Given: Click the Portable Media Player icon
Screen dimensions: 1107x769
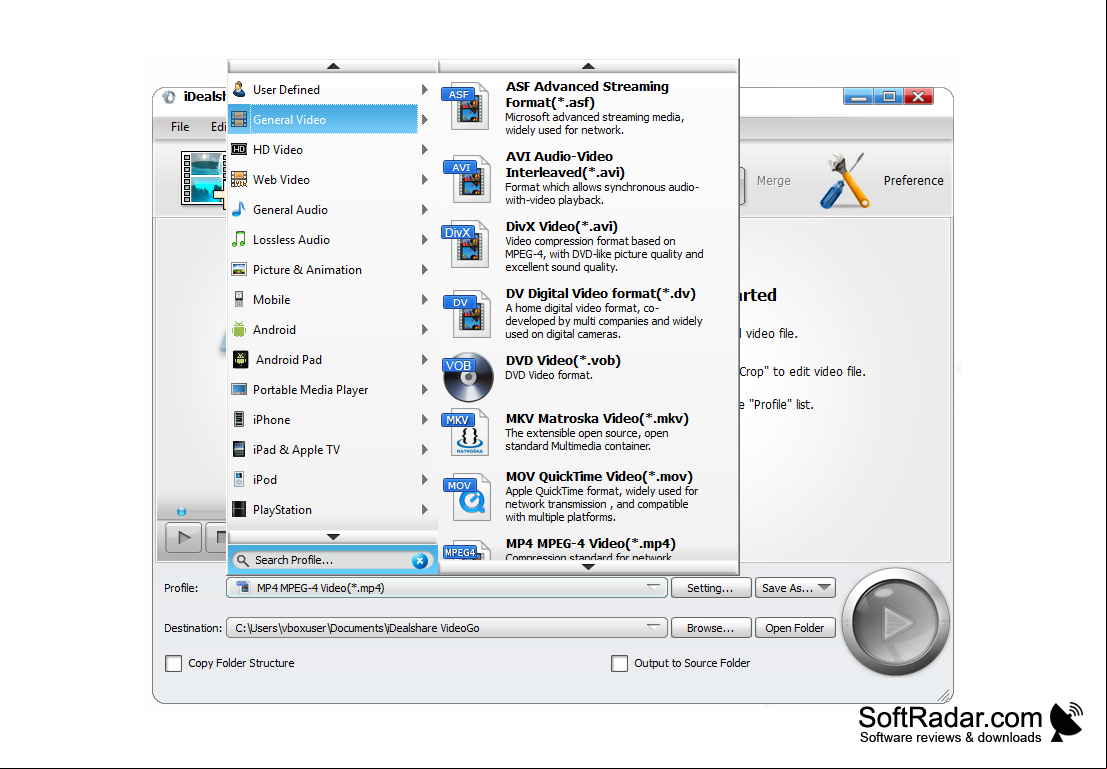Looking at the screenshot, I should [x=239, y=389].
